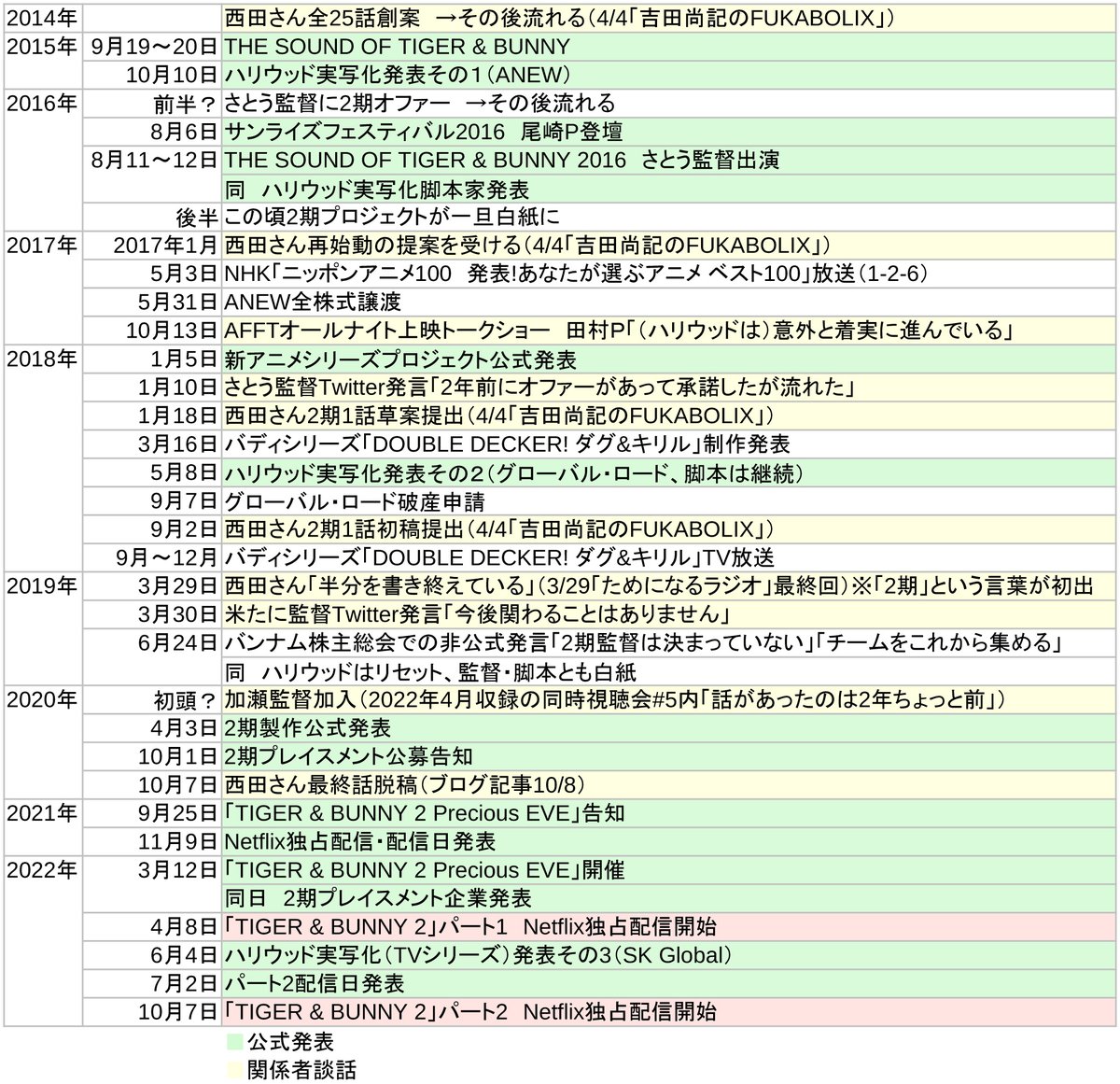Select サンライズフェスティバル2016 尾崎P登壇 cell
This screenshot has width=1120, height=1084.
coord(669,132)
